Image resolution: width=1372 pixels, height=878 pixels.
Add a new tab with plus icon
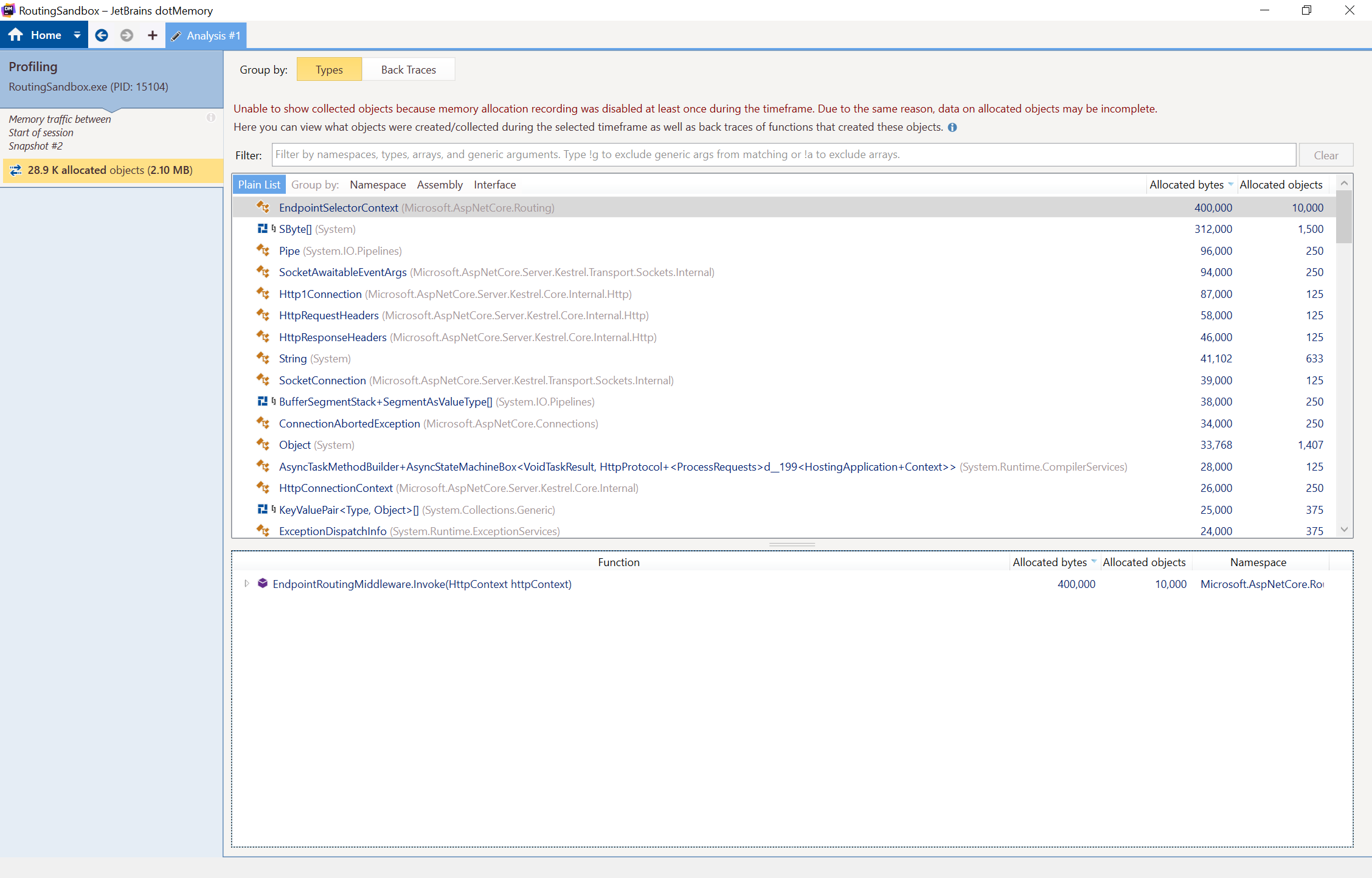tap(152, 35)
